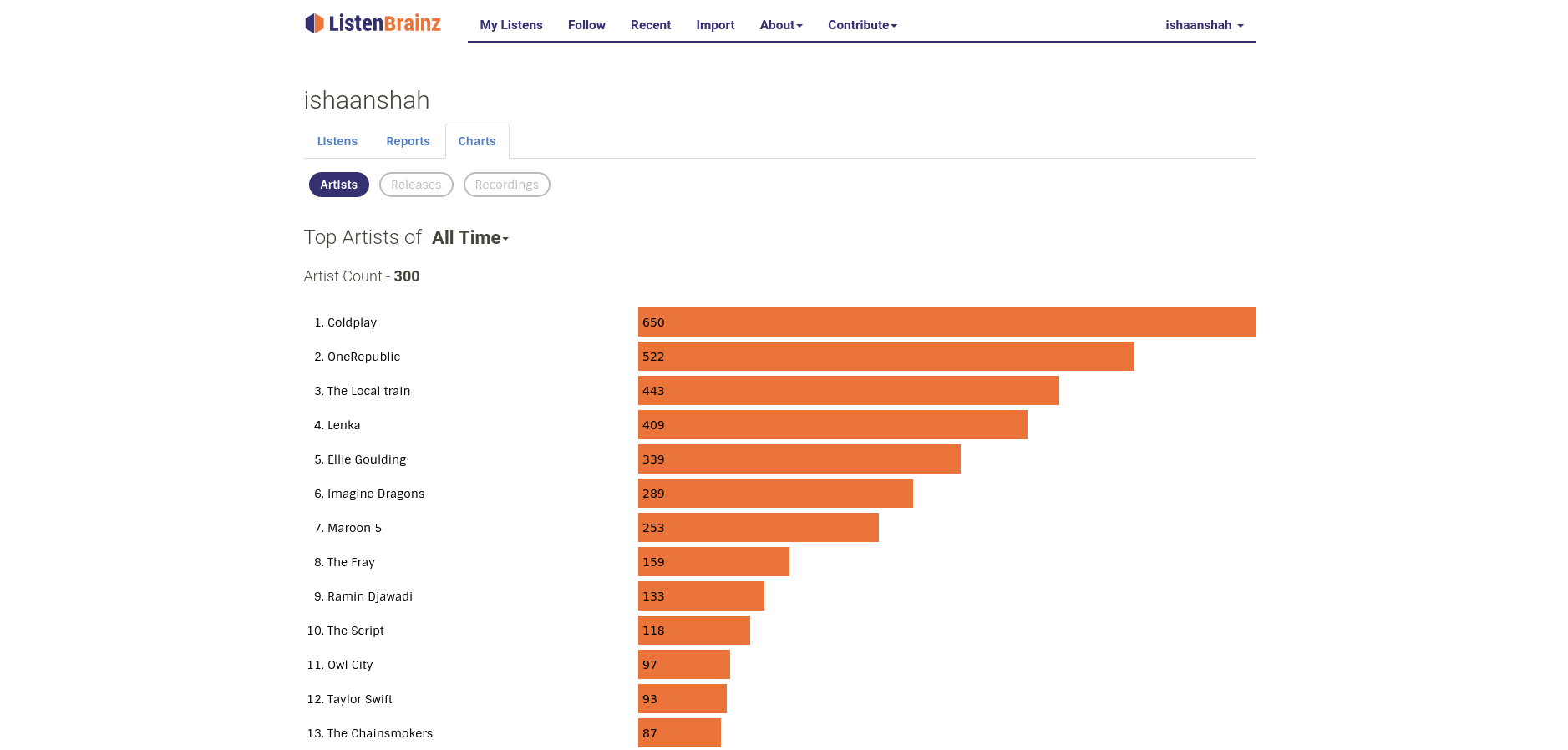Screen dimensions: 1568x750
Task: Open the Import page
Action: 715,25
